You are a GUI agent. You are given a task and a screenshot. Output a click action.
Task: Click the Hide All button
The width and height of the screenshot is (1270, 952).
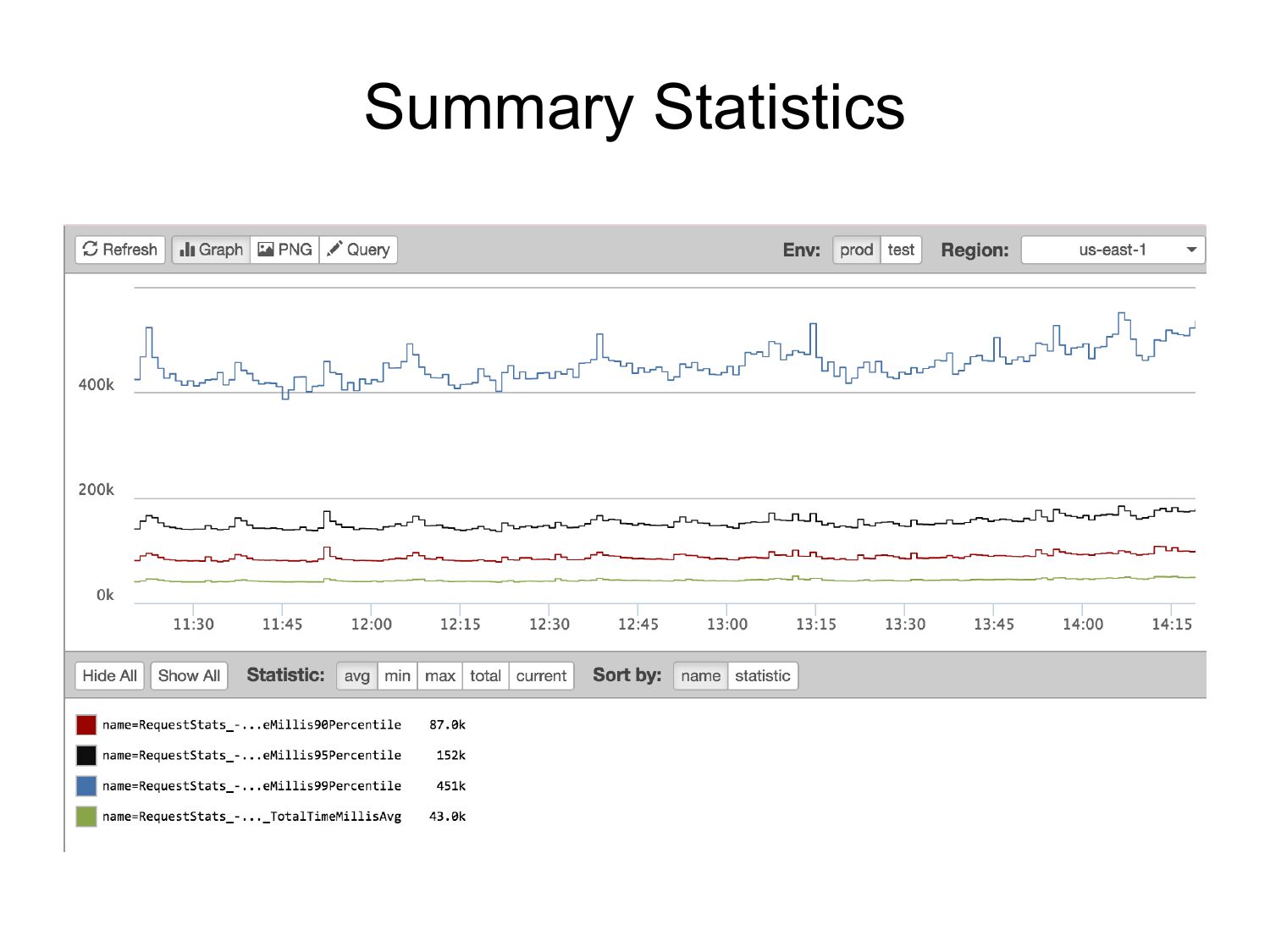109,675
